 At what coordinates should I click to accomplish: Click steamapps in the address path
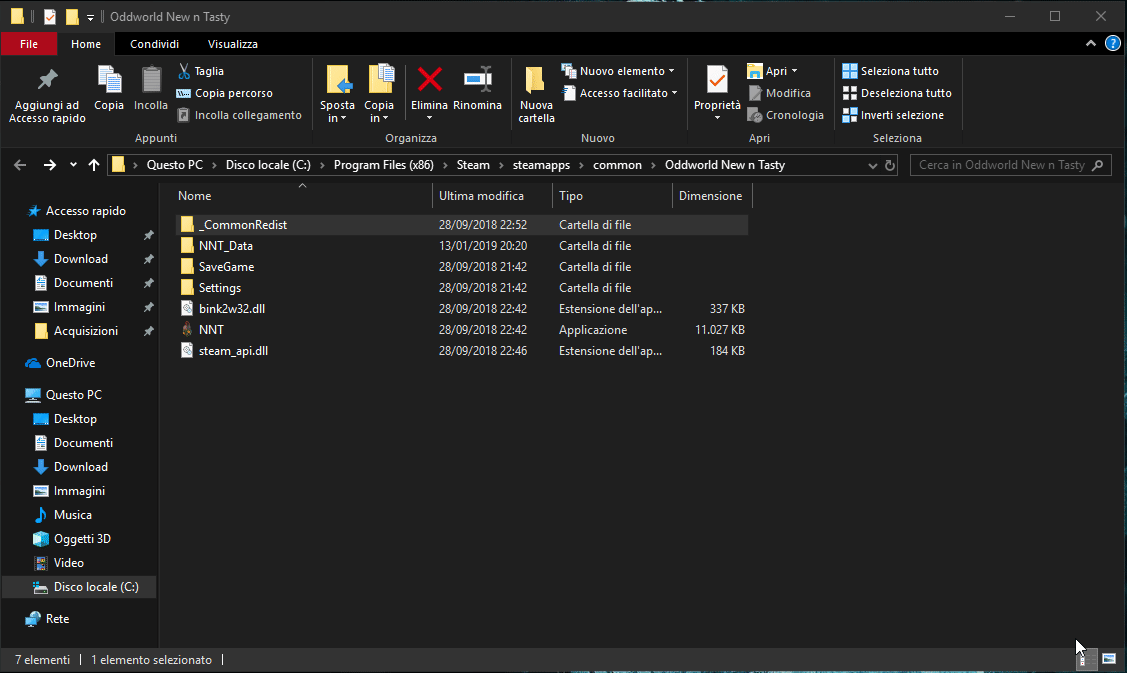click(541, 165)
